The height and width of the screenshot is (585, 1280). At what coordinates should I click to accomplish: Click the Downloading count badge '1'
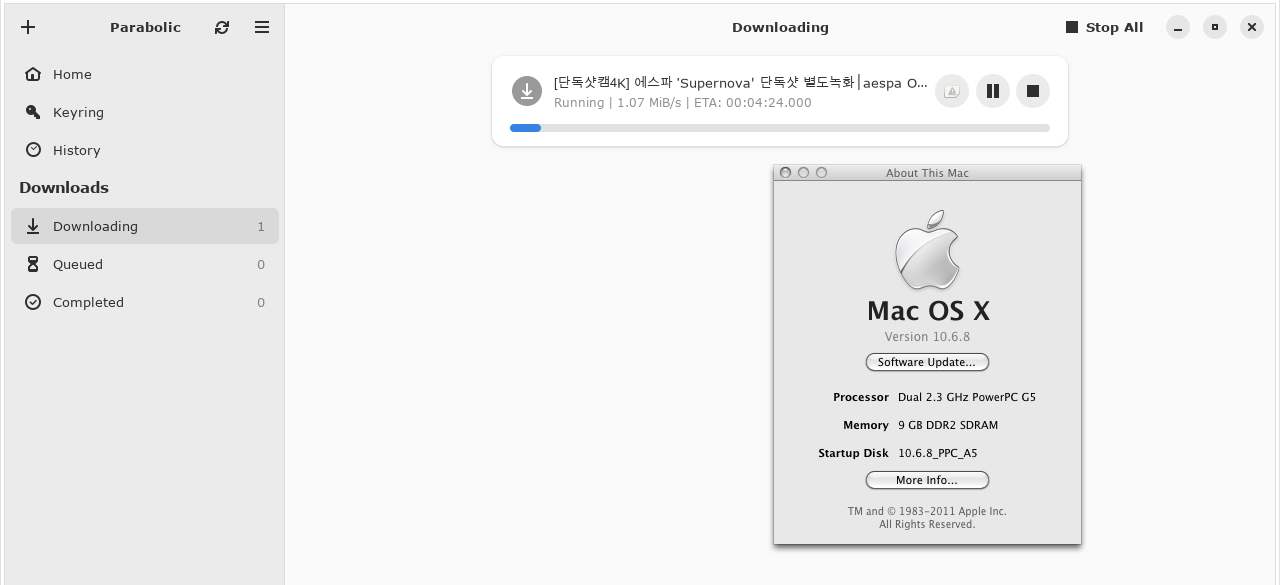pos(261,226)
